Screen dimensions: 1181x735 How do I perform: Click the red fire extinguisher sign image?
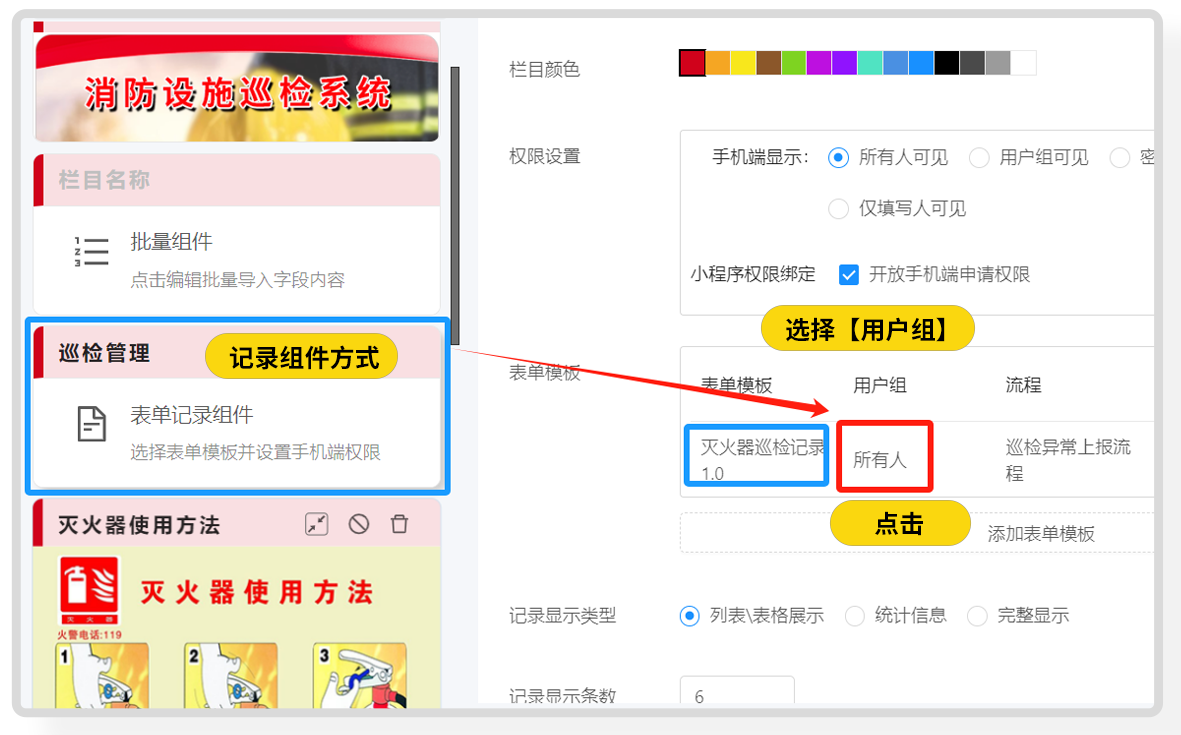90,591
